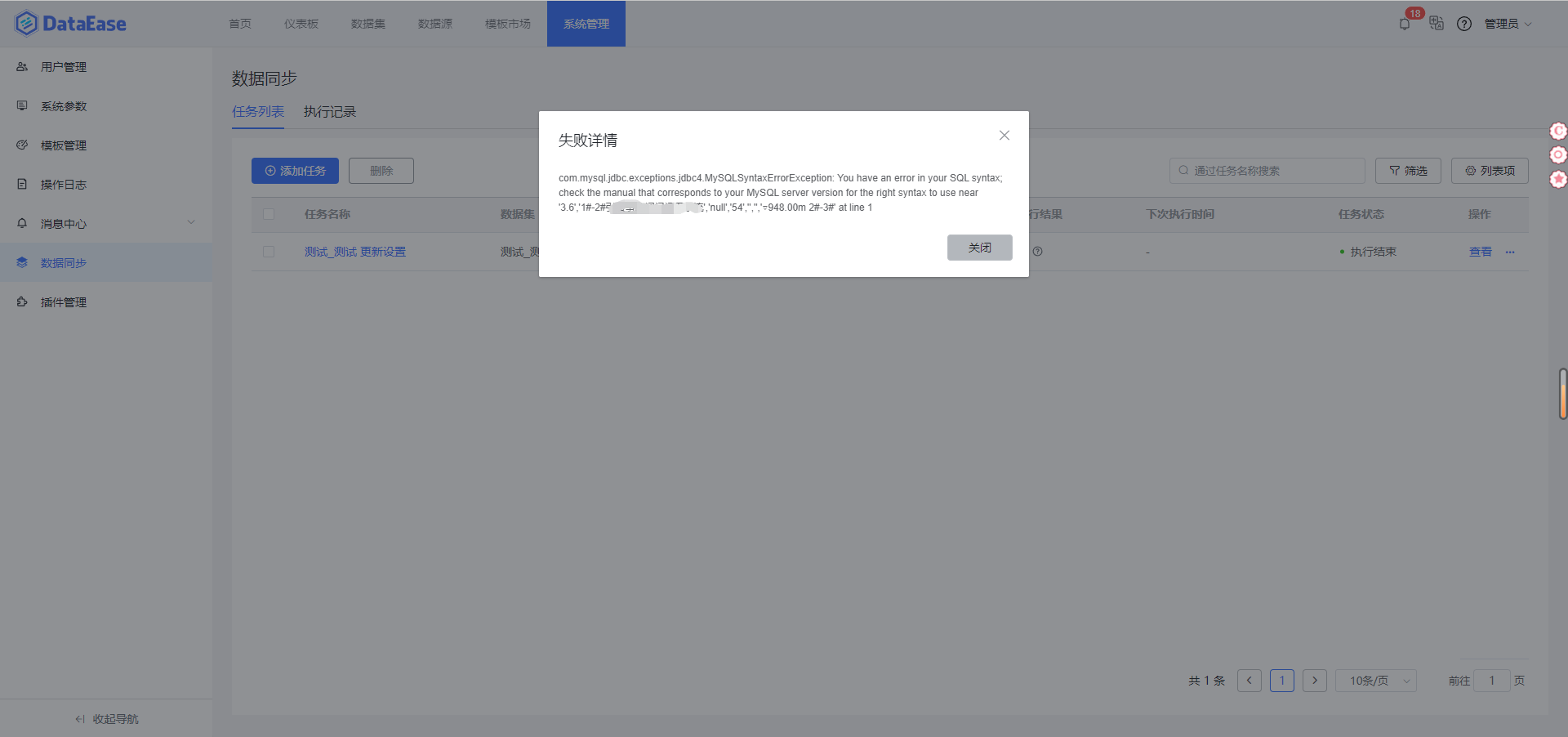The height and width of the screenshot is (737, 1568).
Task: Open the 管理员 account dropdown
Action: [1508, 24]
